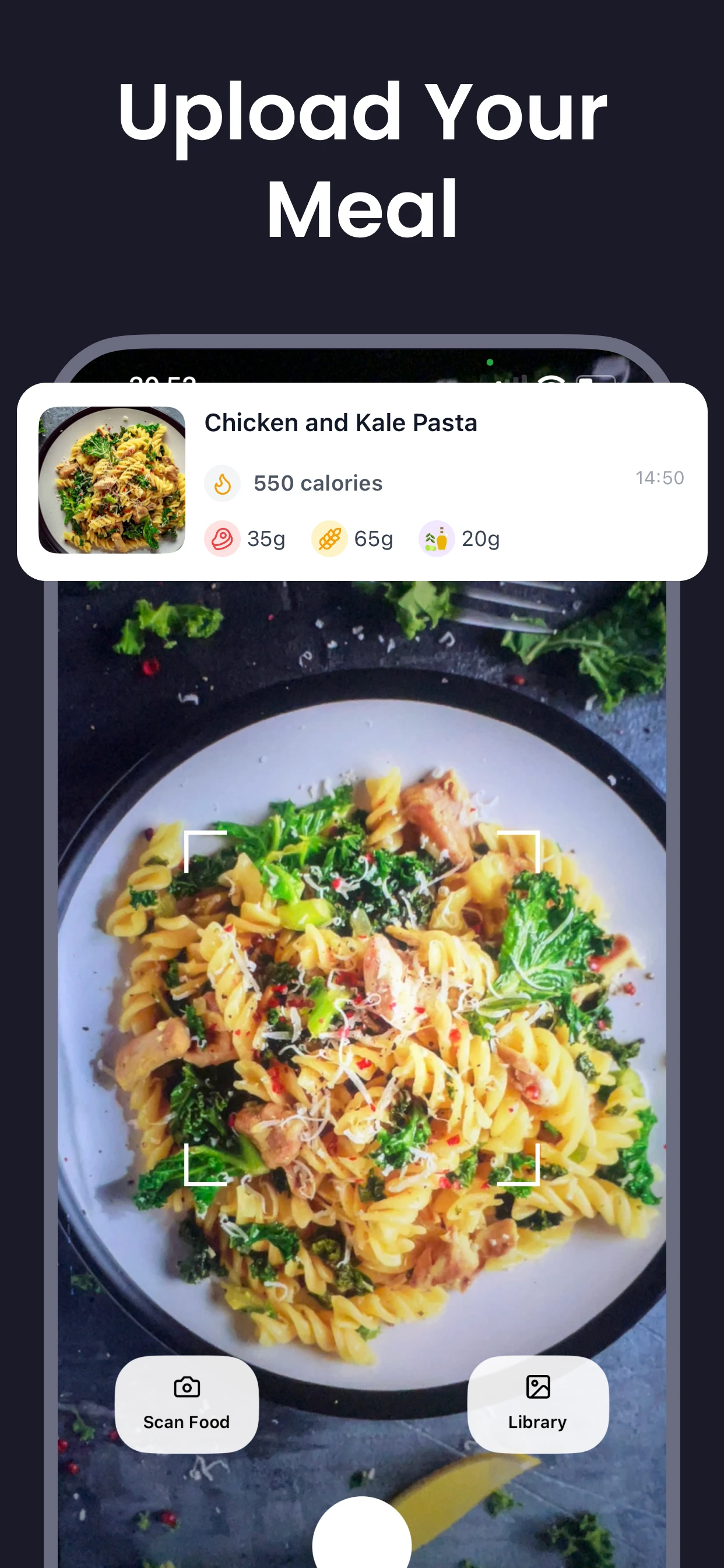The height and width of the screenshot is (1568, 724).
Task: Click the yellow wheat carbs icon
Action: (329, 538)
